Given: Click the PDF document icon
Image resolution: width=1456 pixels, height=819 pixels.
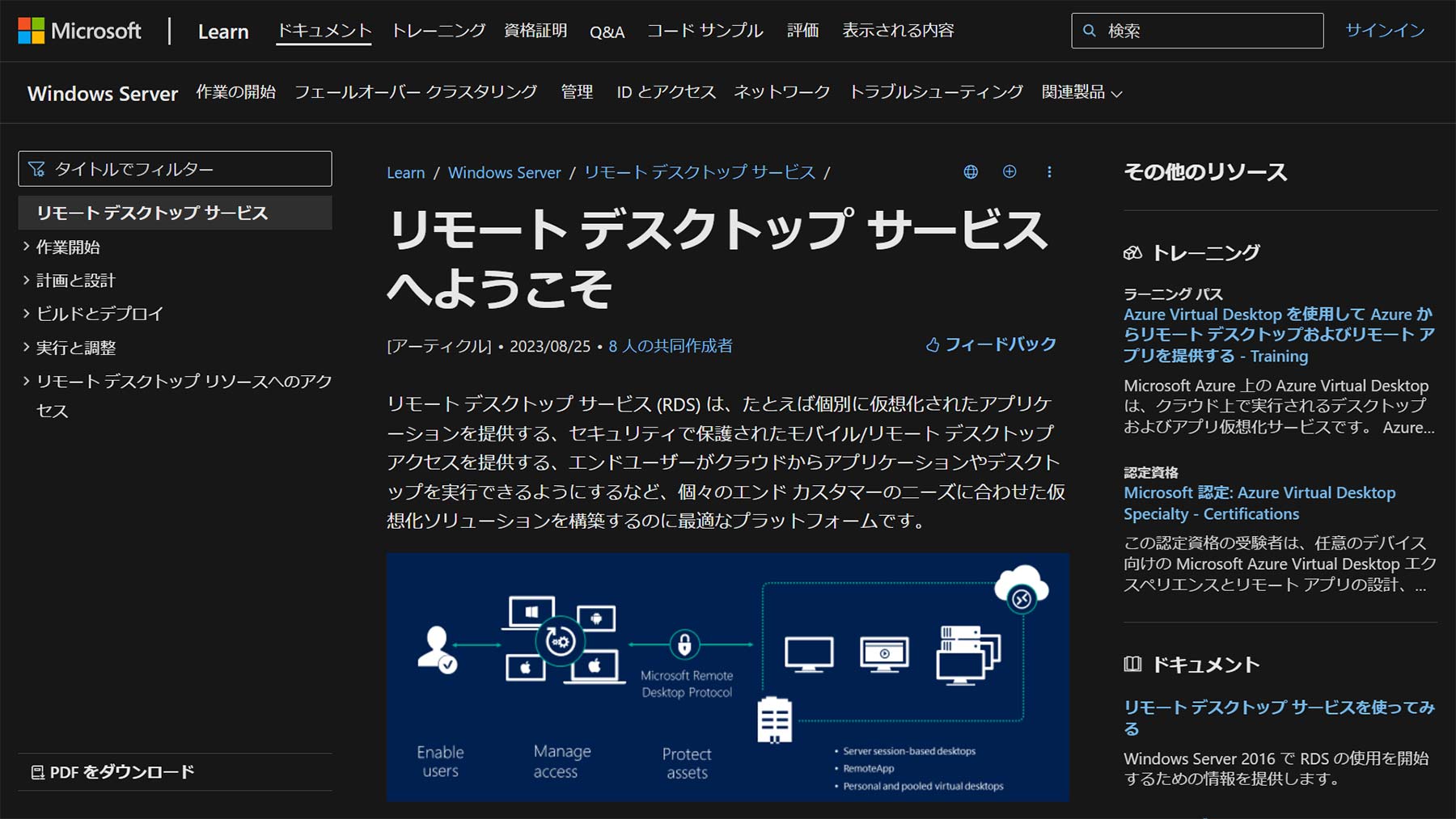Looking at the screenshot, I should coord(37,772).
